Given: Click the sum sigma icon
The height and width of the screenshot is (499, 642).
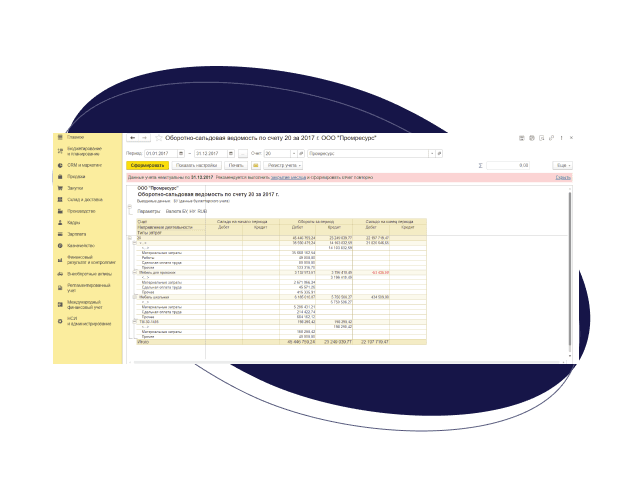Looking at the screenshot, I should point(481,164).
